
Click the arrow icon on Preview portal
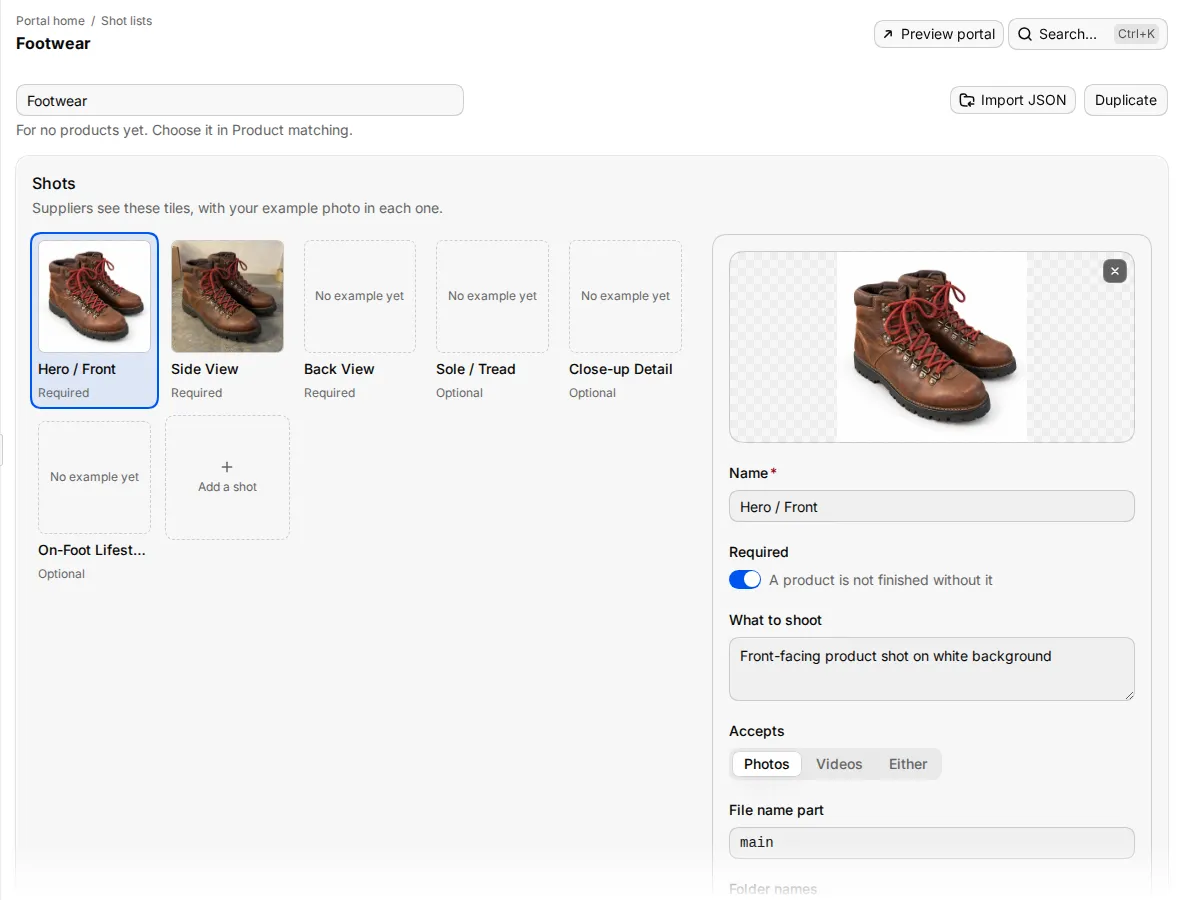coord(888,34)
